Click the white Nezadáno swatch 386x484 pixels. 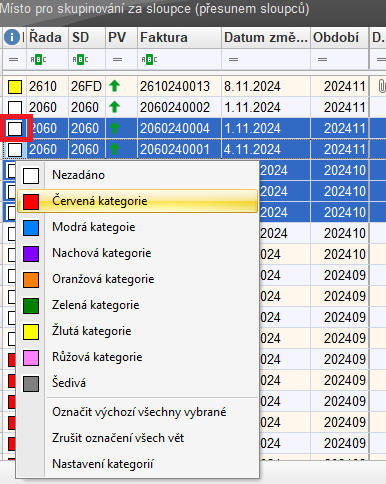coord(31,176)
